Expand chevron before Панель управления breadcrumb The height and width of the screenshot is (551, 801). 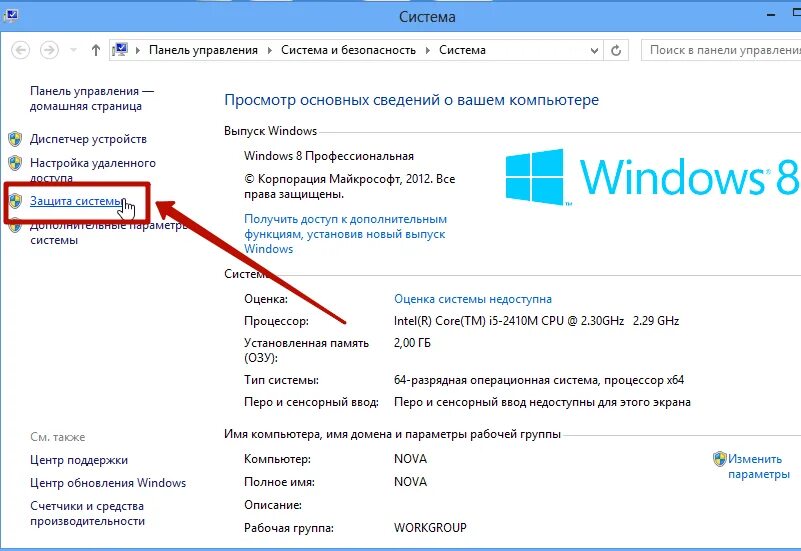(138, 50)
